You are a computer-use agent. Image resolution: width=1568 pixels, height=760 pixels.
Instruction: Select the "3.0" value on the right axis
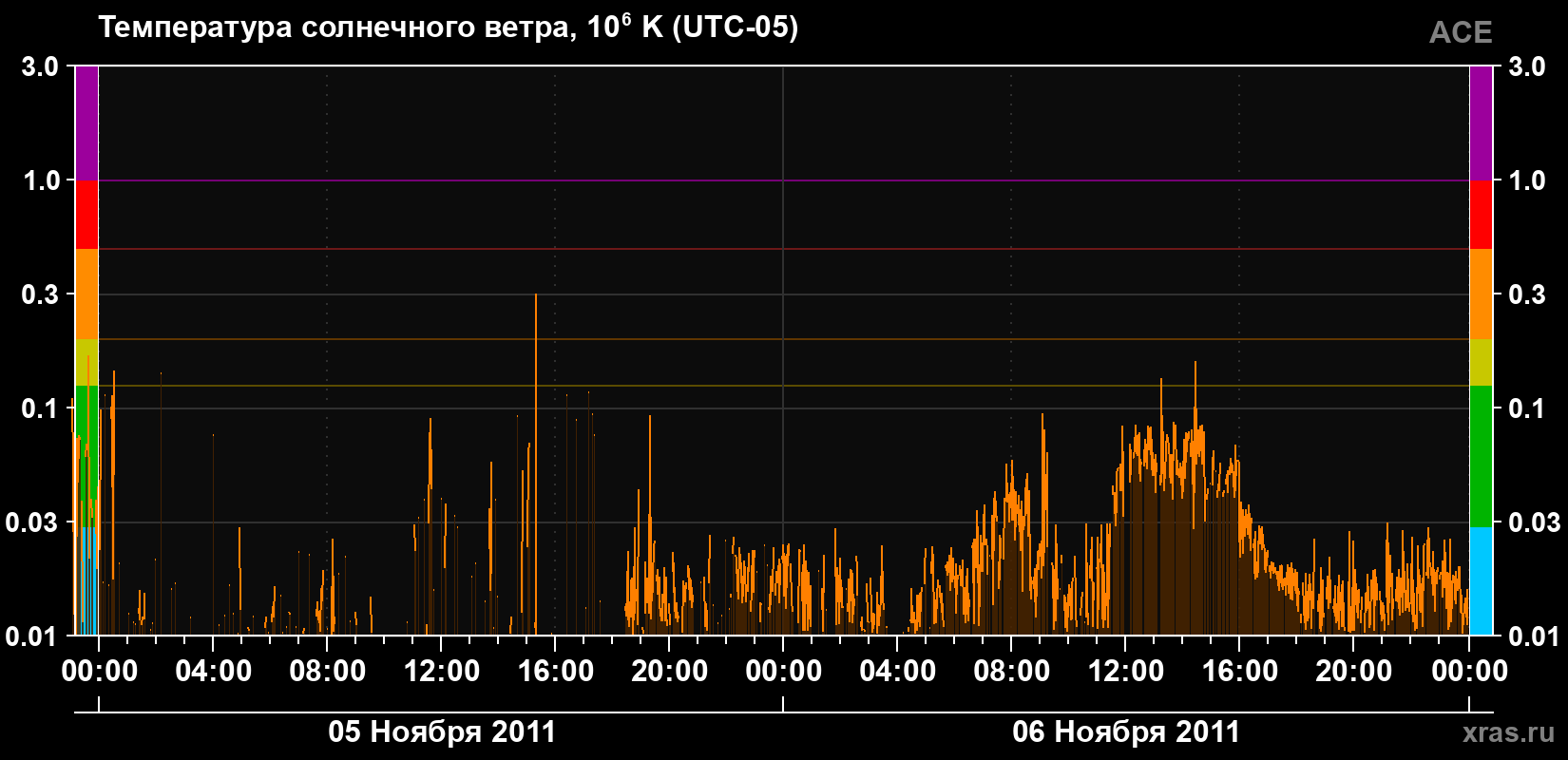point(1527,66)
